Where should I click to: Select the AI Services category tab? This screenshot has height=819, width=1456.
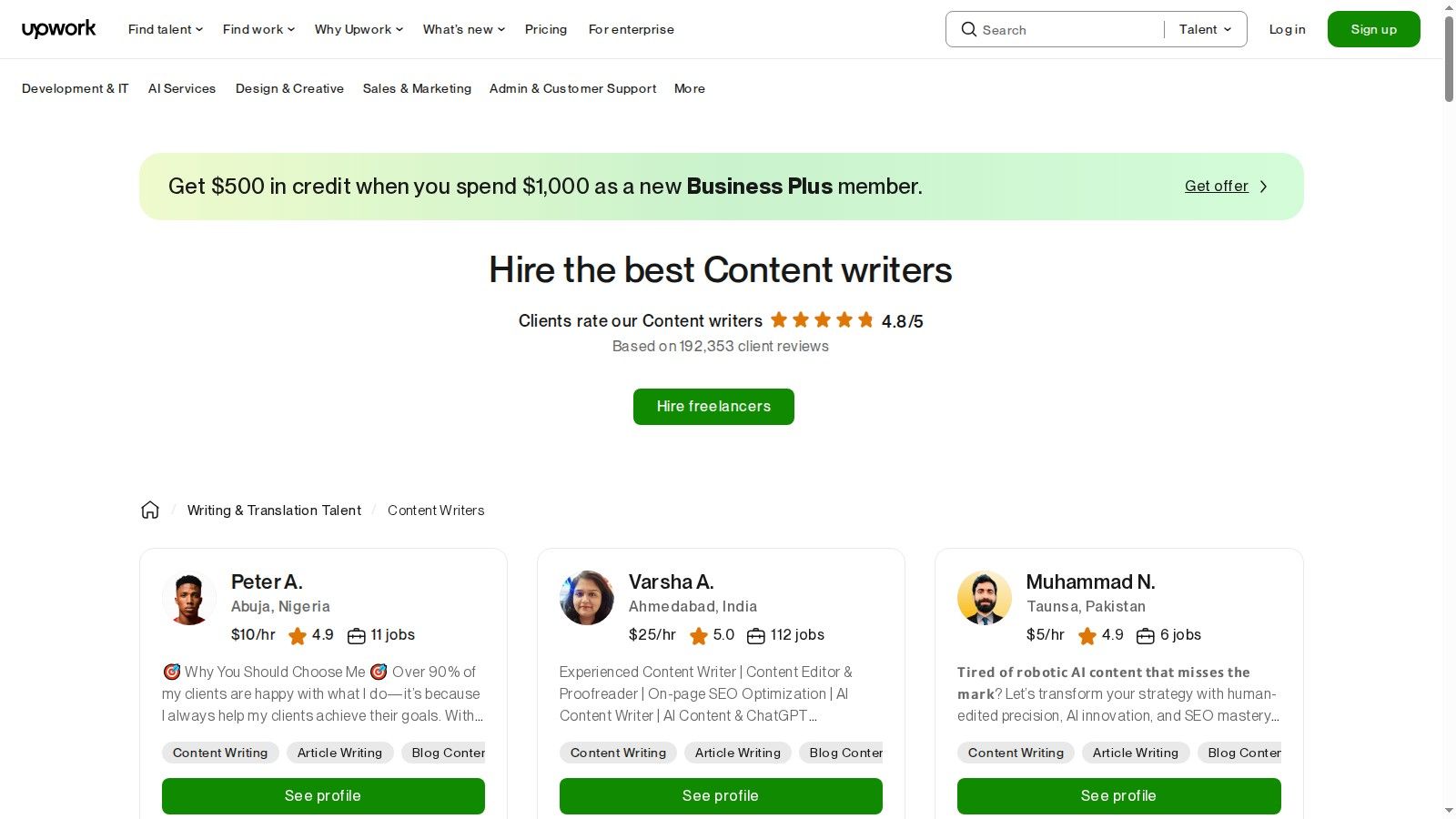(x=182, y=88)
